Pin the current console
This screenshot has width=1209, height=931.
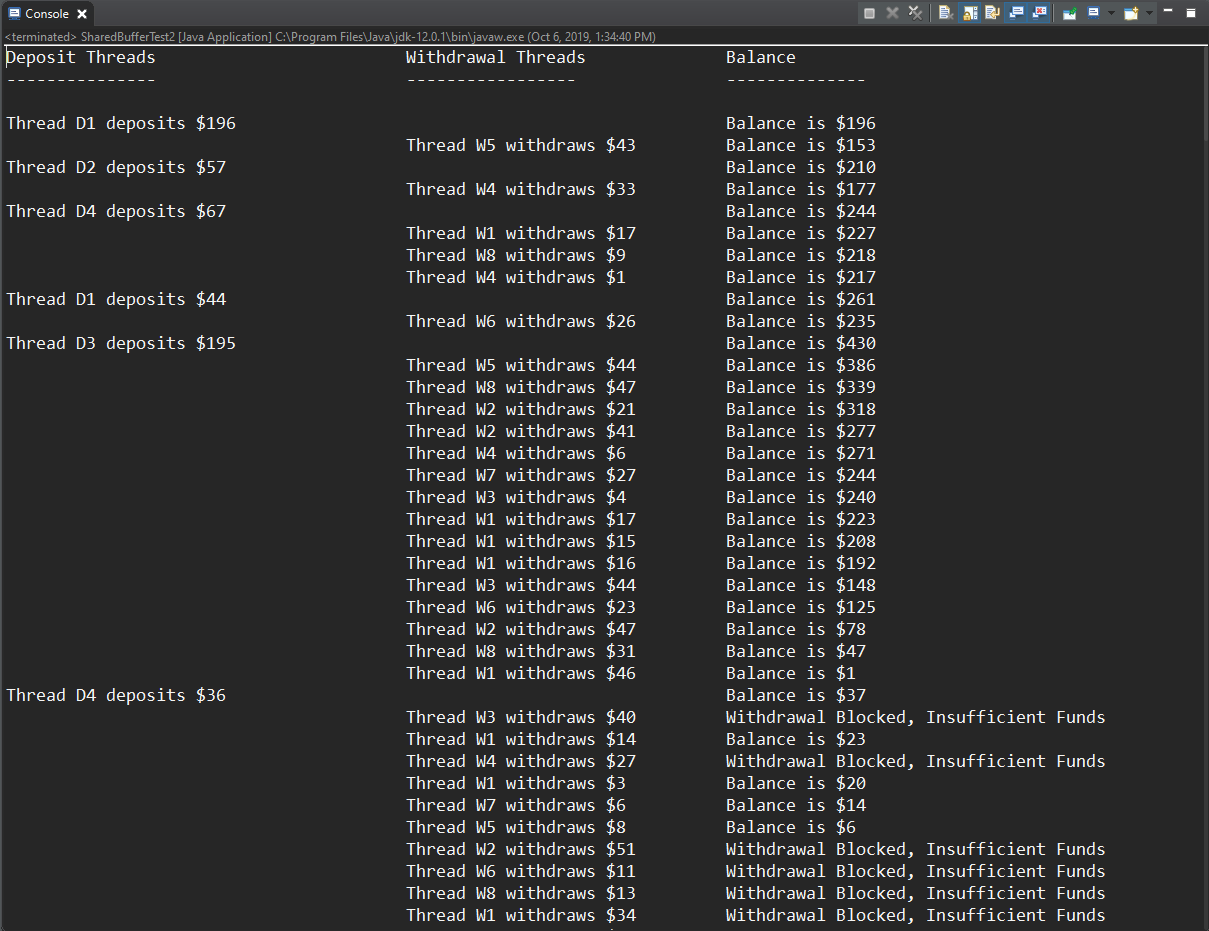point(1070,13)
